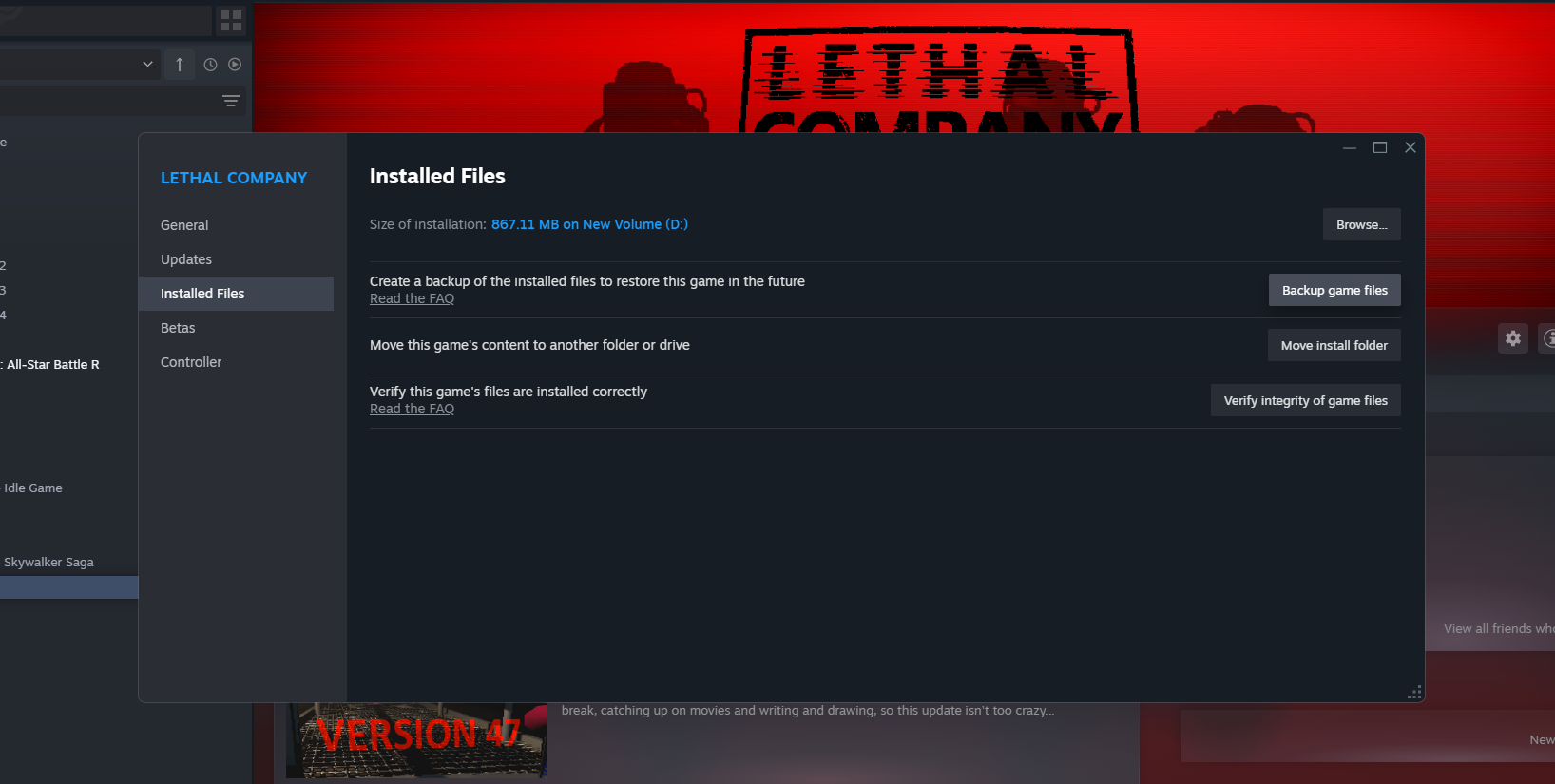Maximize the properties dialog window

[x=1380, y=147]
